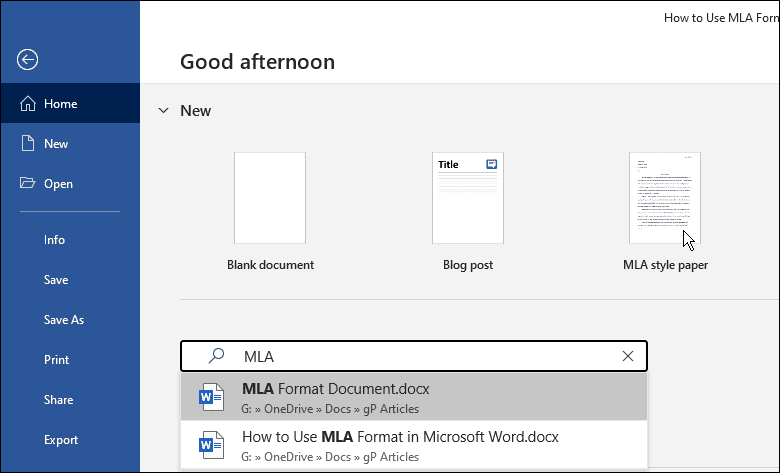This screenshot has width=780, height=473.
Task: Click the Home house icon in sidebar
Action: click(28, 103)
